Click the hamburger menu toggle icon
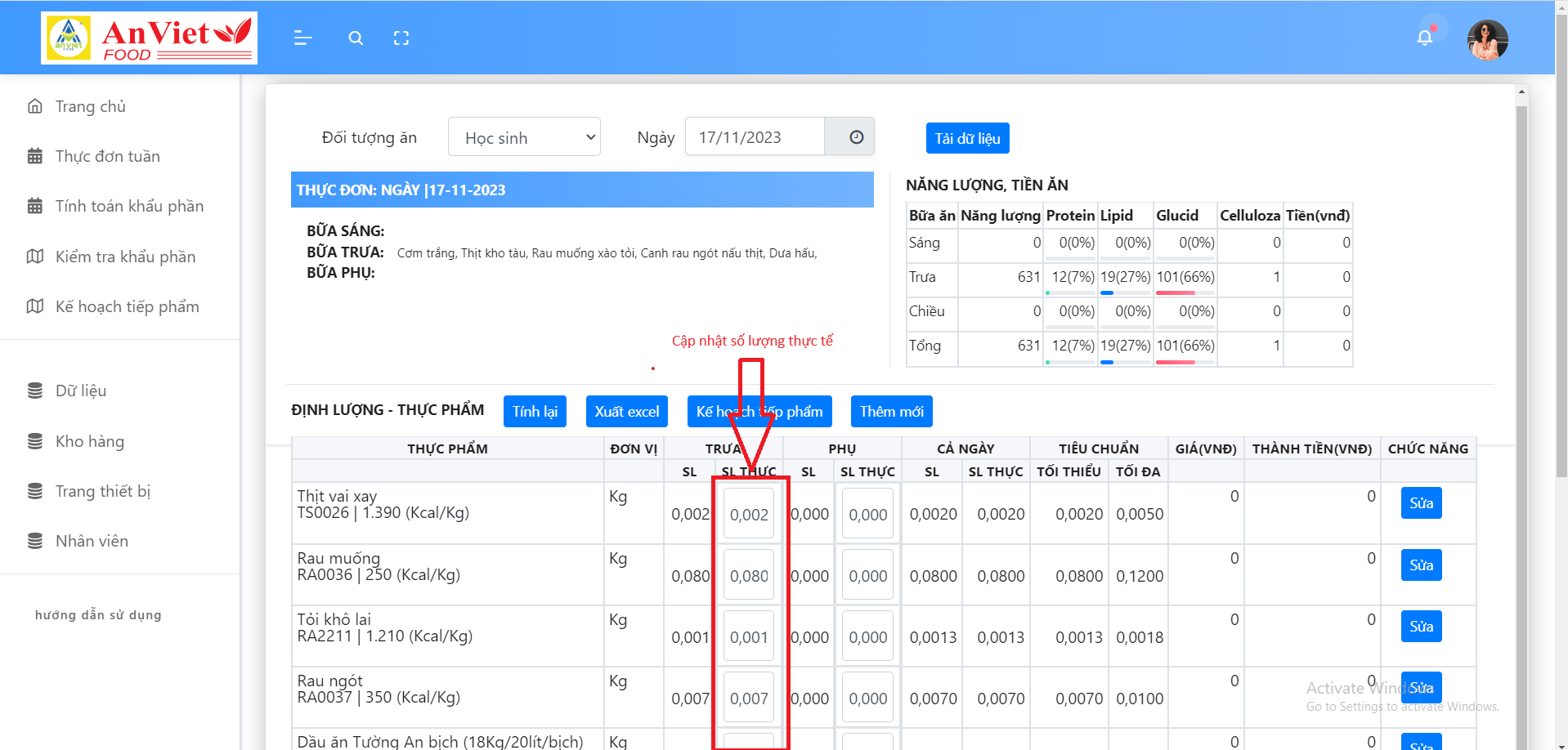 pos(302,38)
